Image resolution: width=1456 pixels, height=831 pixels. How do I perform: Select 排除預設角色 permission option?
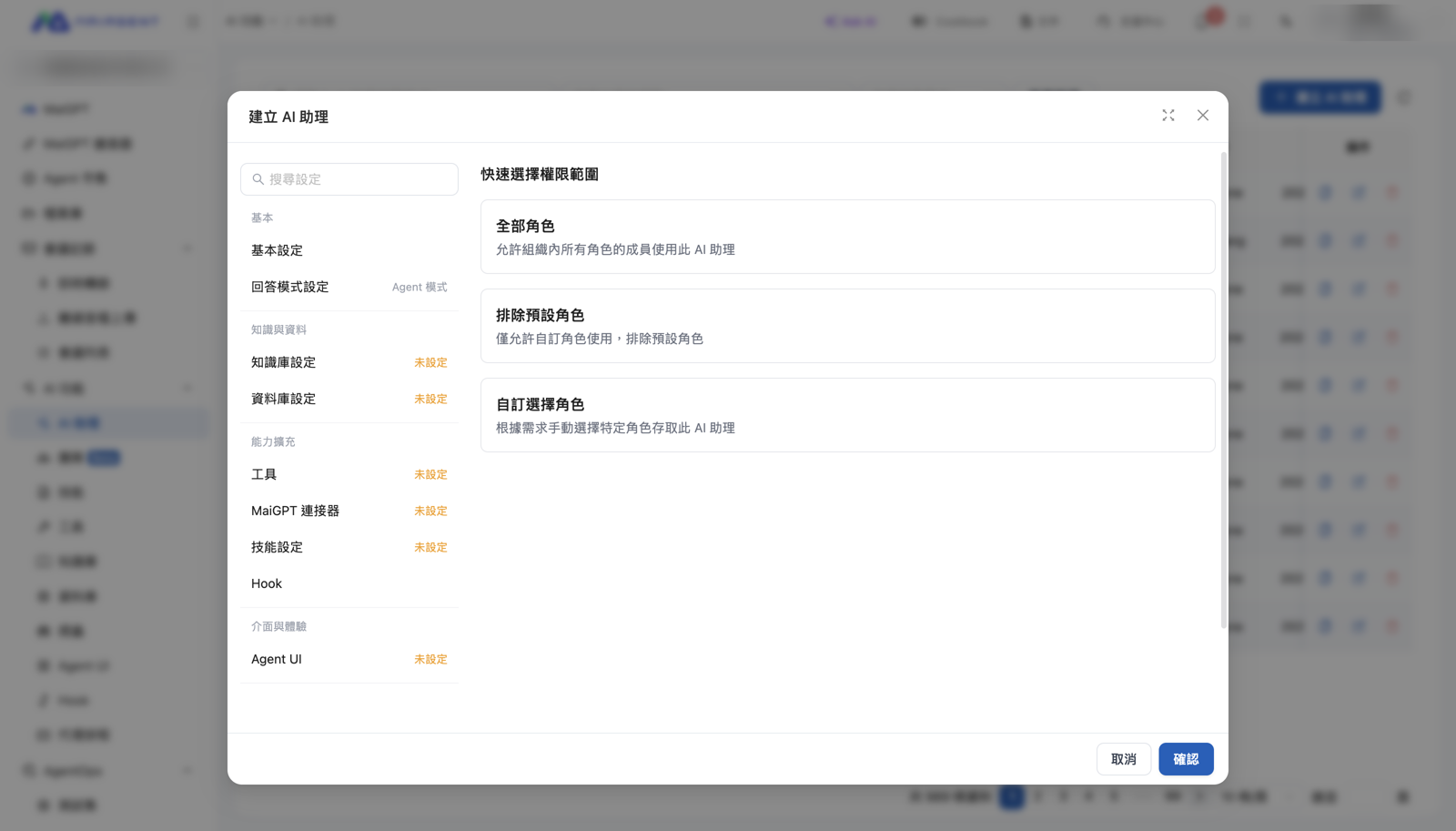(848, 326)
